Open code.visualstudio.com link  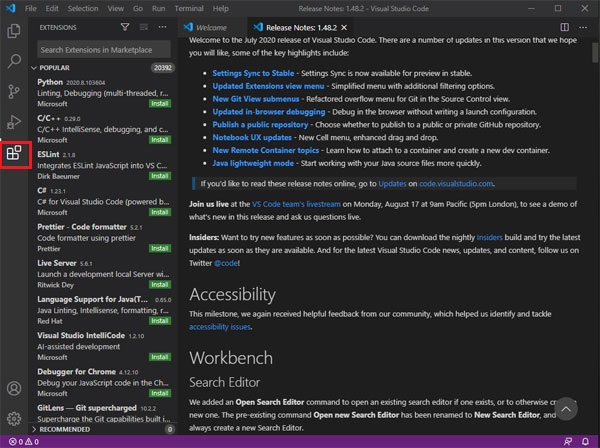click(456, 184)
